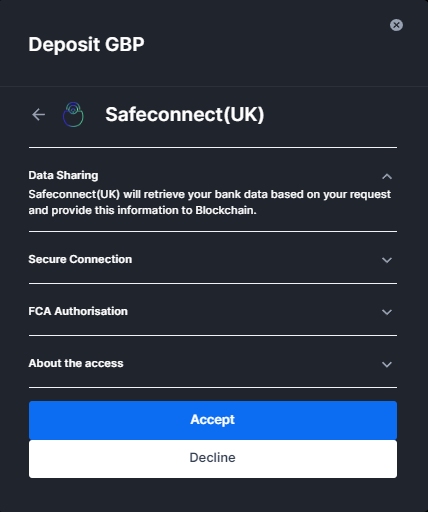Image resolution: width=428 pixels, height=512 pixels.
Task: Expand the FCA Authorisation chevron
Action: (387, 312)
